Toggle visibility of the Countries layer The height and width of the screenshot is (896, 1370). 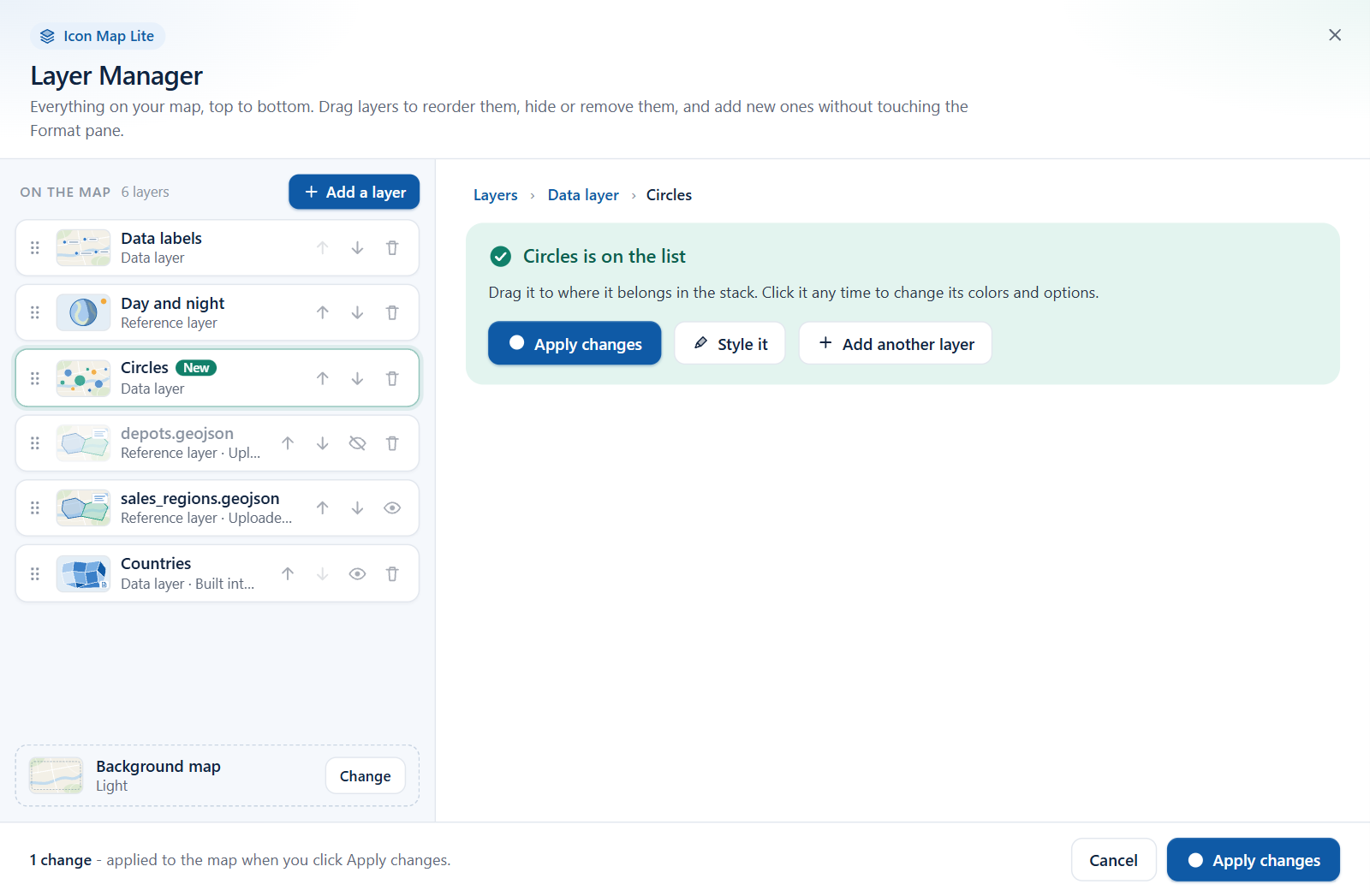[x=357, y=574]
